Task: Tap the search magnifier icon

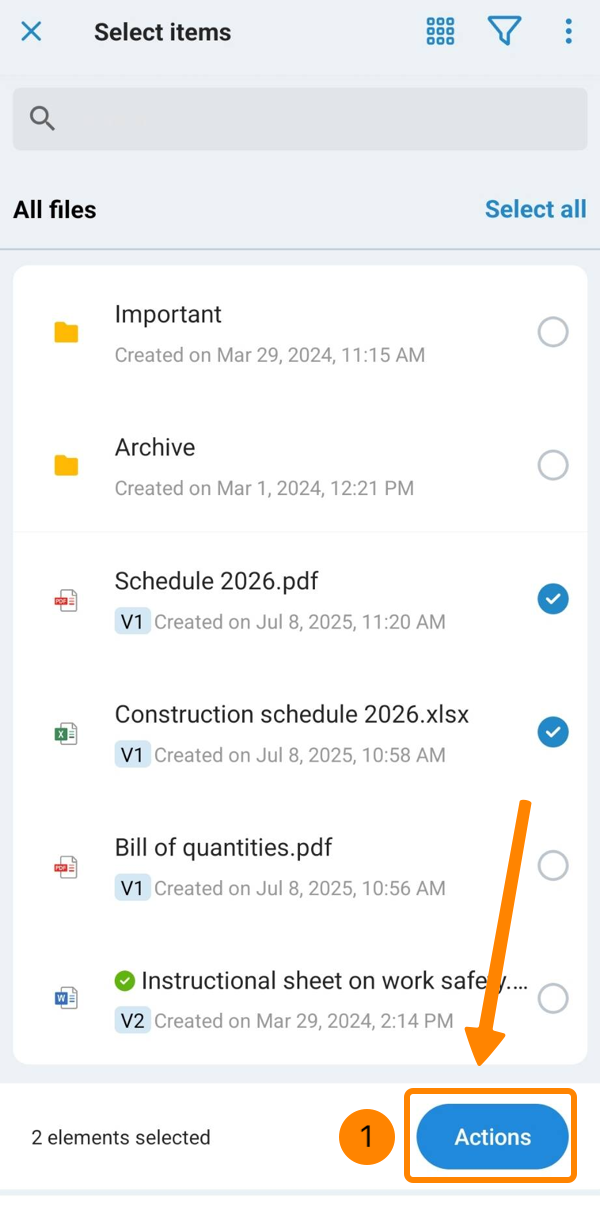Action: pyautogui.click(x=42, y=119)
